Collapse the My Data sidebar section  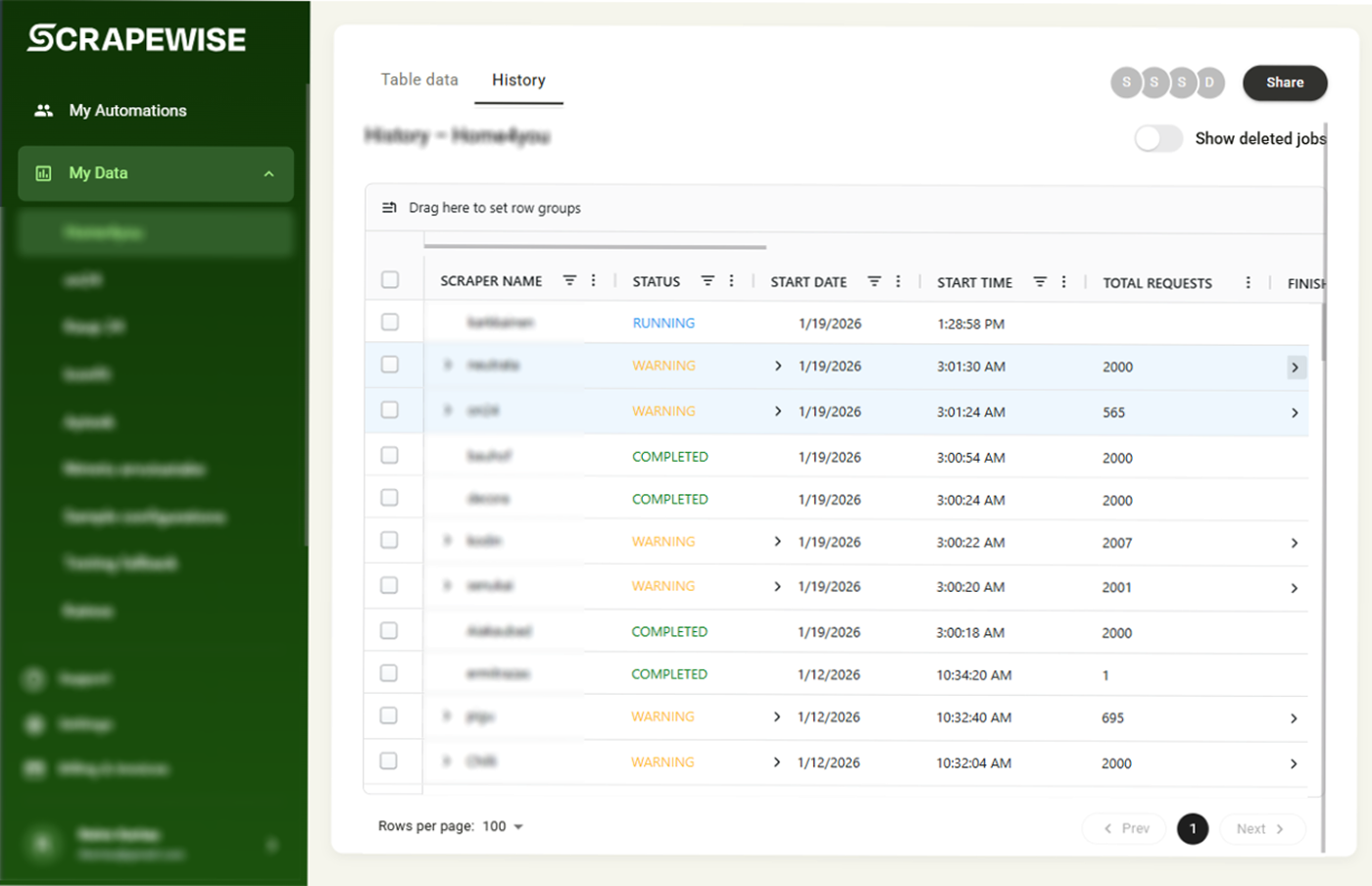pyautogui.click(x=269, y=173)
